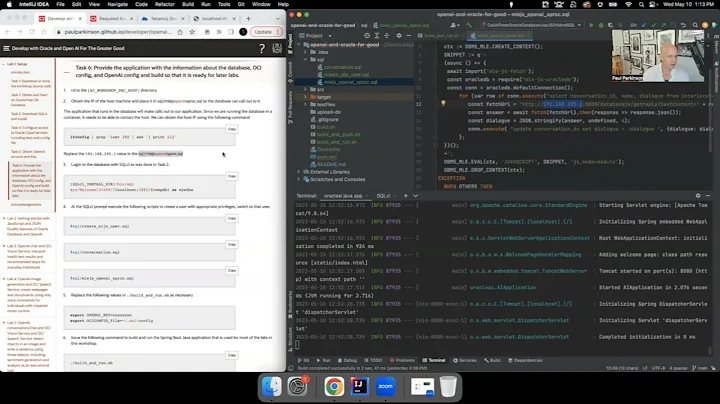The width and height of the screenshot is (720, 404).
Task: Switch to the localhost Chrome tab
Action: coord(215,18)
